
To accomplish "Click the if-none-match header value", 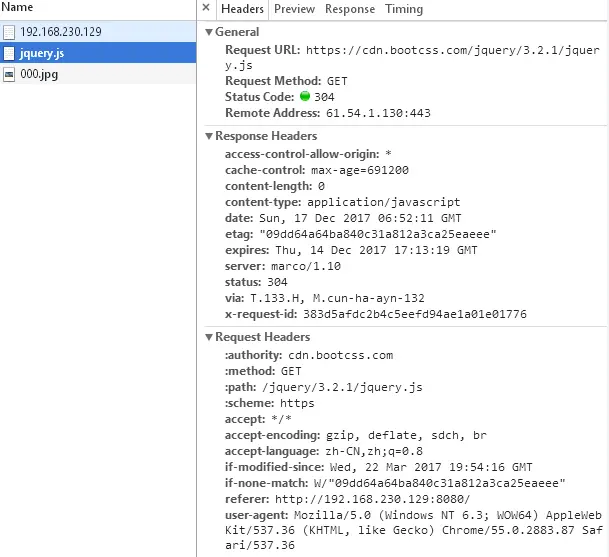I will (x=440, y=483).
